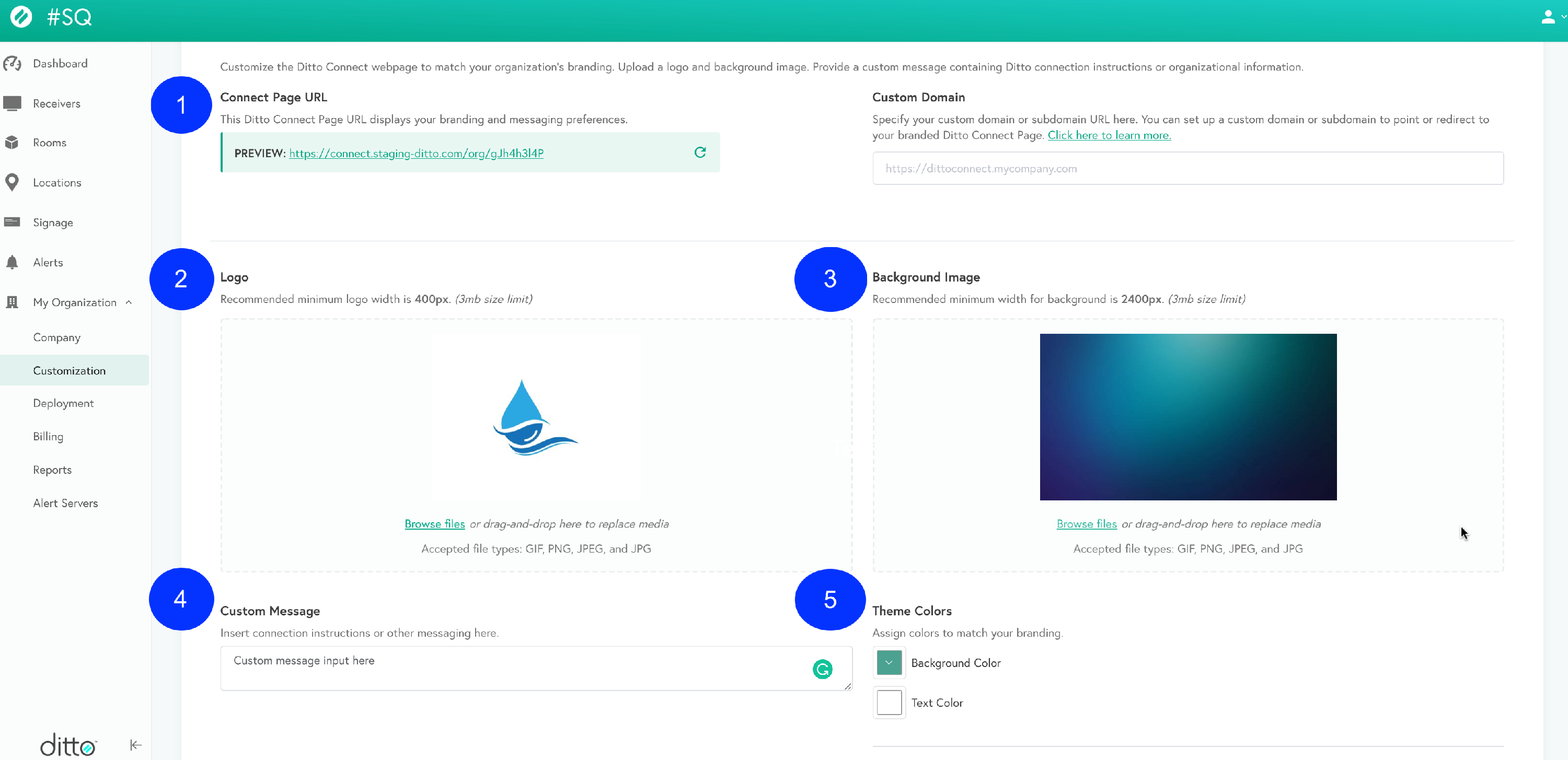The width and height of the screenshot is (1568, 760).
Task: Click the Grammarly icon in message box
Action: 822,669
